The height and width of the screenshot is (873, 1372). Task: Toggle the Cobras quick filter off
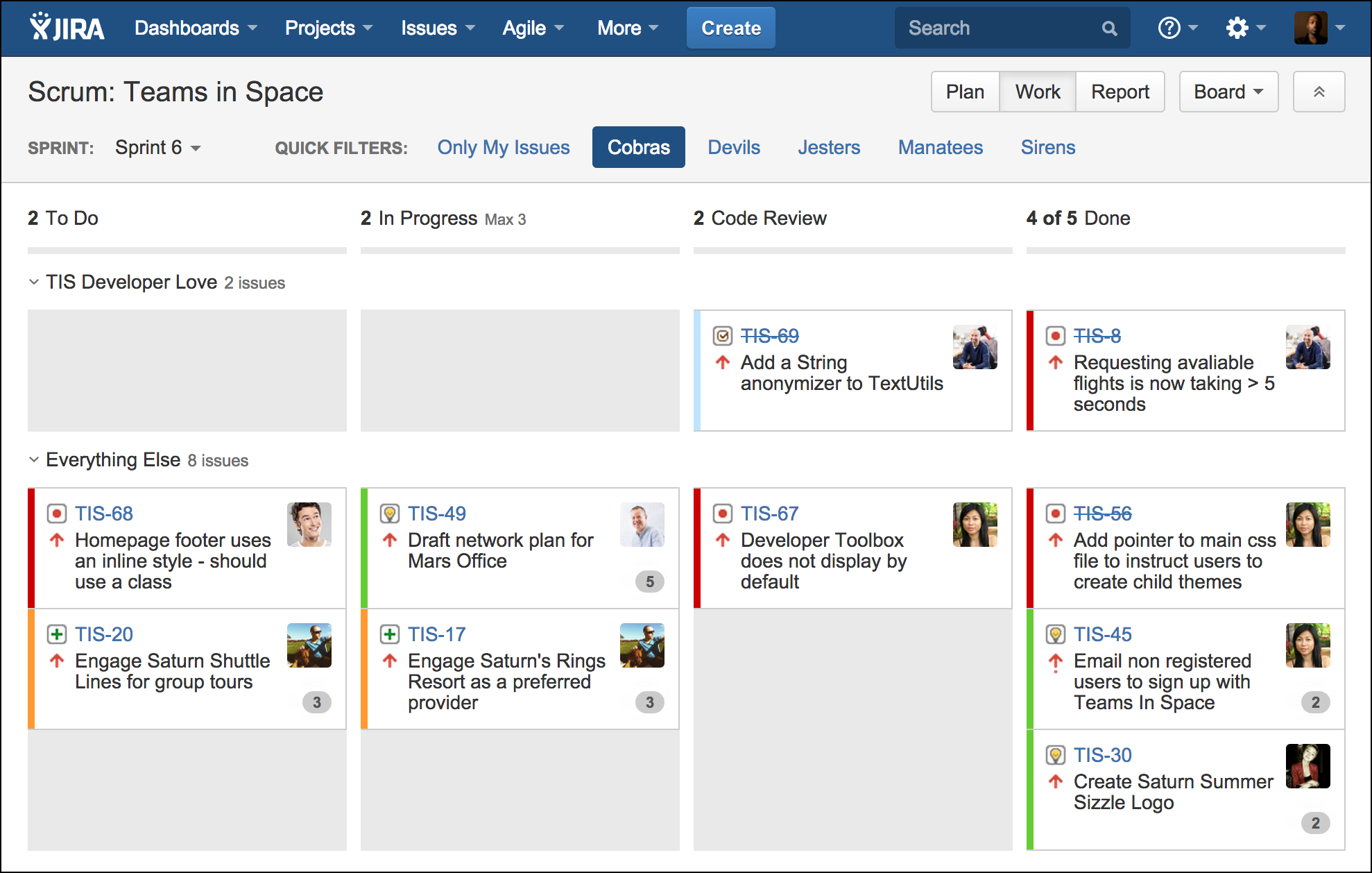pos(638,147)
